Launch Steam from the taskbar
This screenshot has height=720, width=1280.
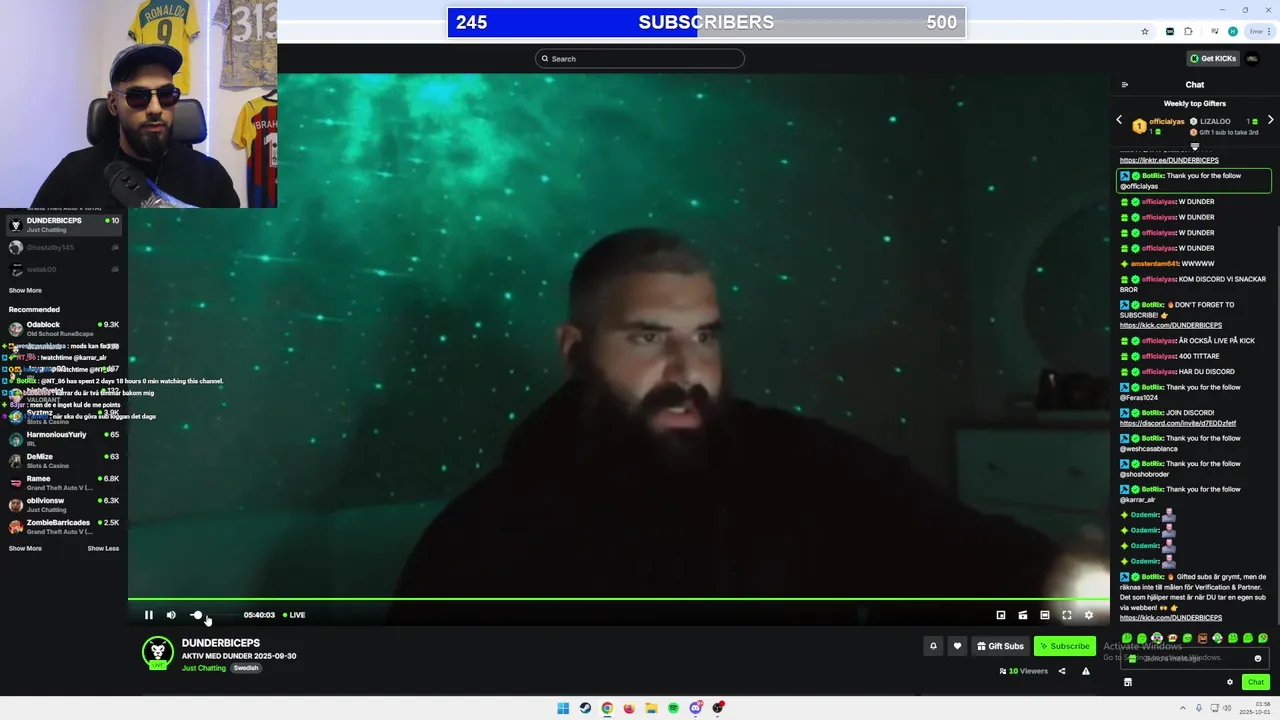(x=585, y=708)
